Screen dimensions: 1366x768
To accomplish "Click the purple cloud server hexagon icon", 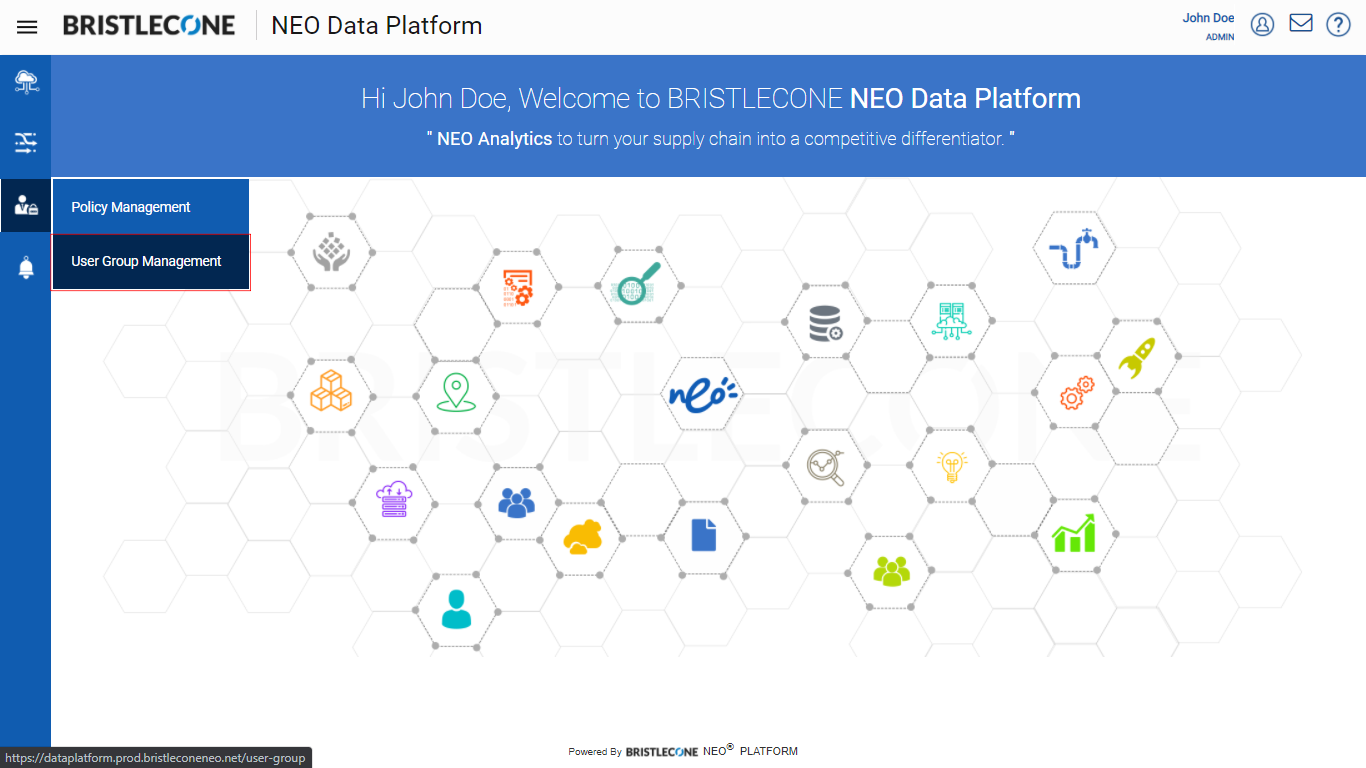I will 394,499.
